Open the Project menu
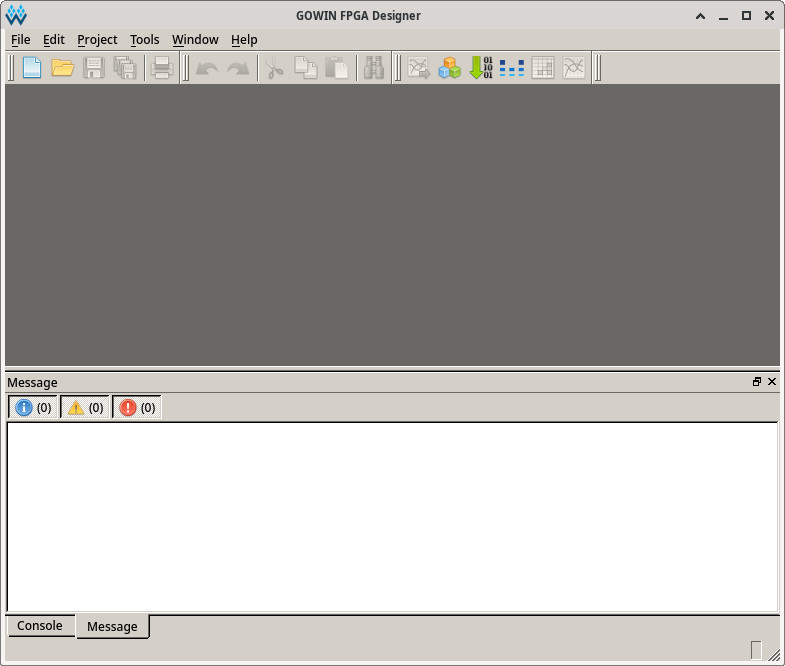This screenshot has width=785, height=666. (97, 40)
